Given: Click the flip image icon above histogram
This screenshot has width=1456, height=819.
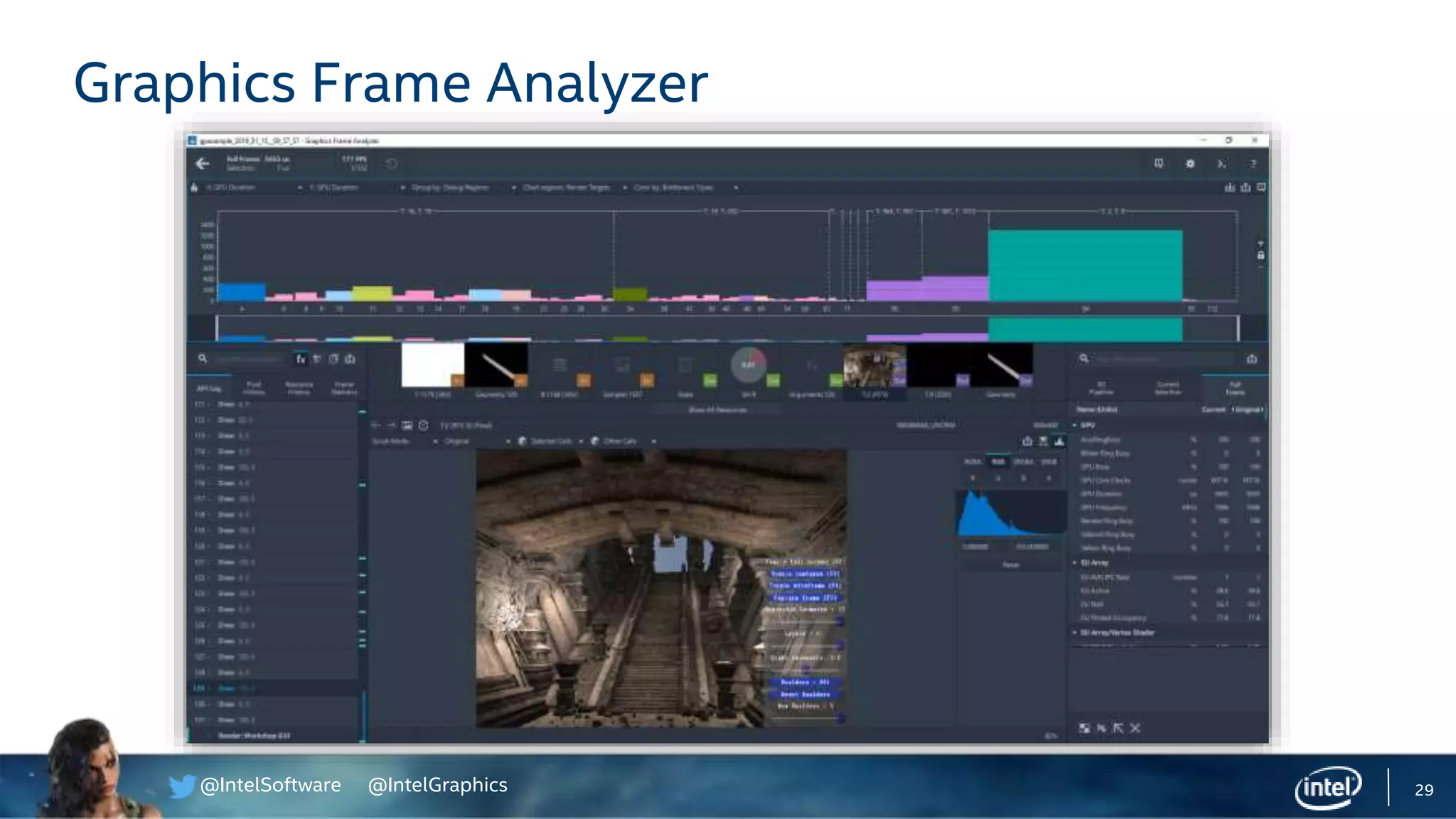Looking at the screenshot, I should click(1043, 441).
